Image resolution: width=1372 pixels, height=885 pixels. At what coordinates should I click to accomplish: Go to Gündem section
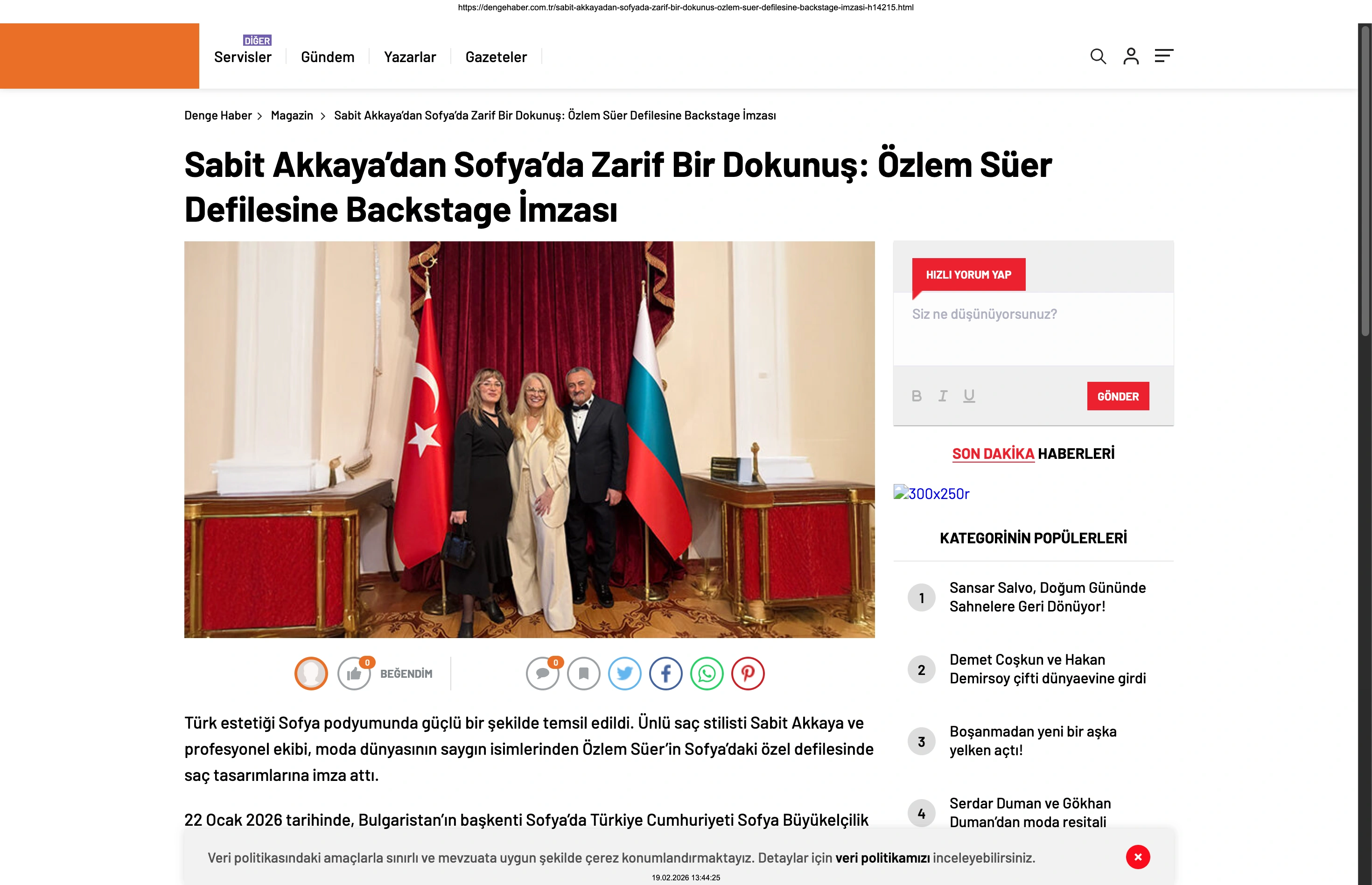pos(328,57)
